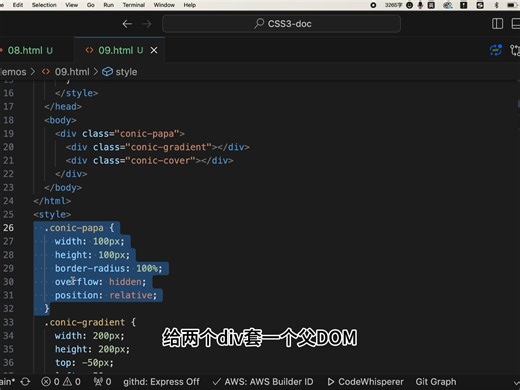Synchronize changes via status bar sync icon

tap(25, 382)
